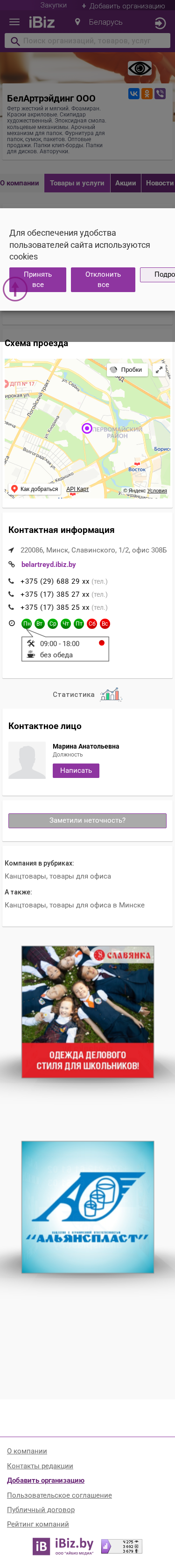Select the Пн weekday circle
Image resolution: width=175 pixels, height=1568 pixels.
coord(27,623)
